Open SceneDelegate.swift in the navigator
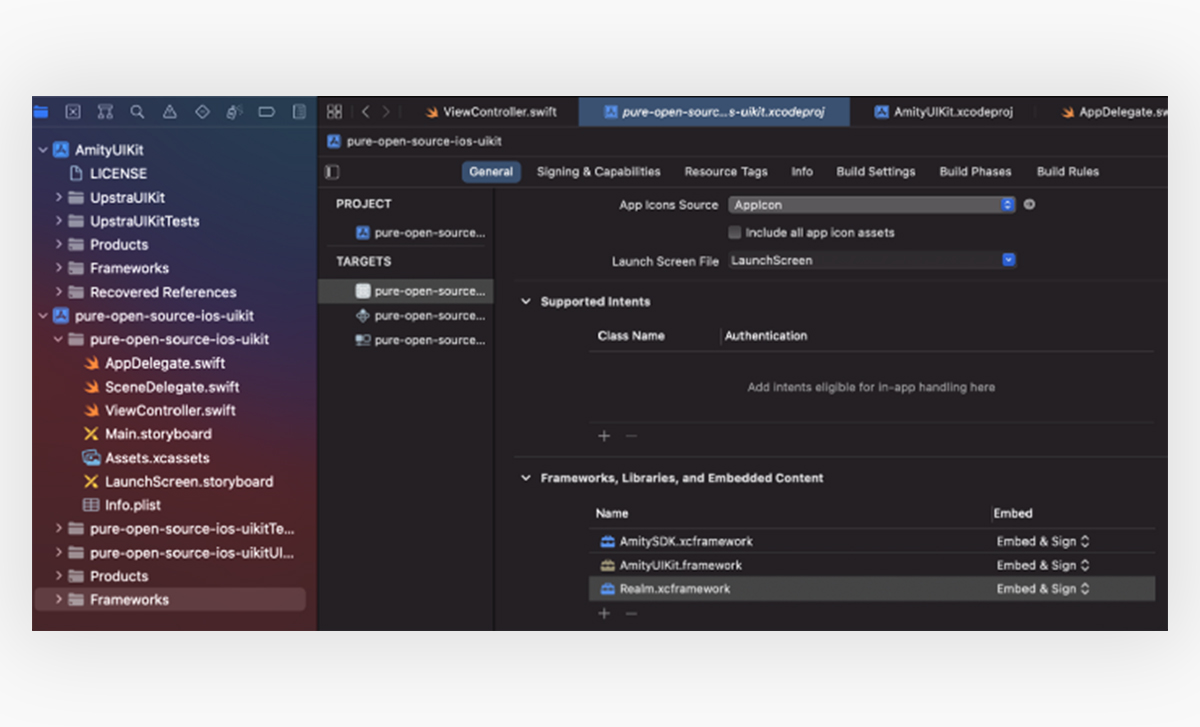1200x727 pixels. point(172,387)
